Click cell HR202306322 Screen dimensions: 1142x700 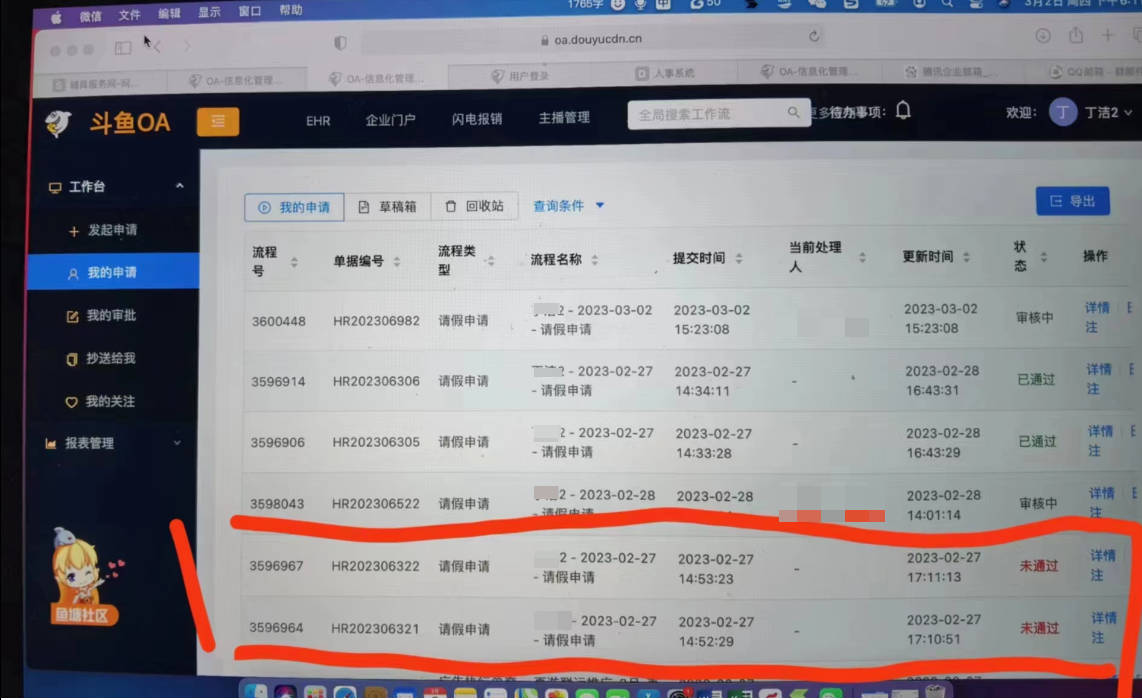coord(375,567)
